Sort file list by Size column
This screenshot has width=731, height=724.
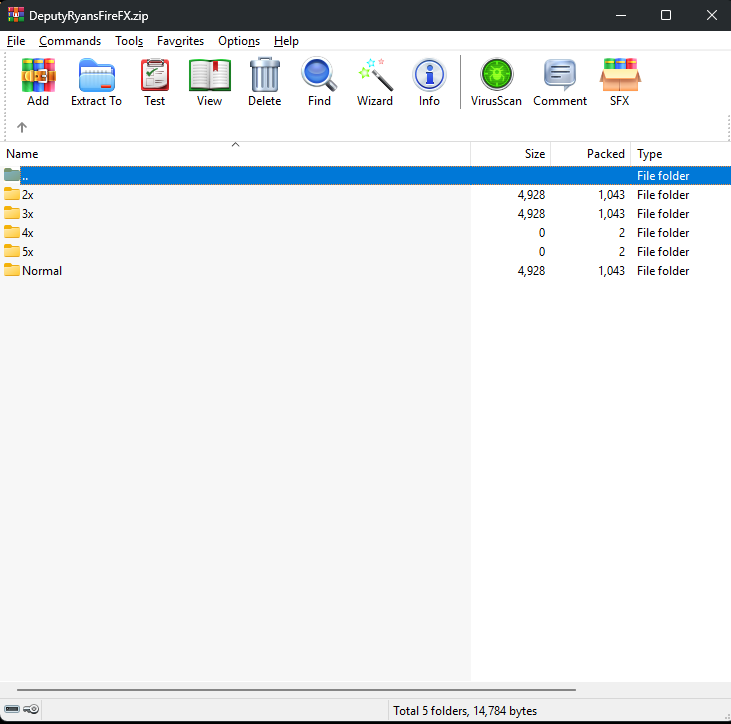point(535,154)
